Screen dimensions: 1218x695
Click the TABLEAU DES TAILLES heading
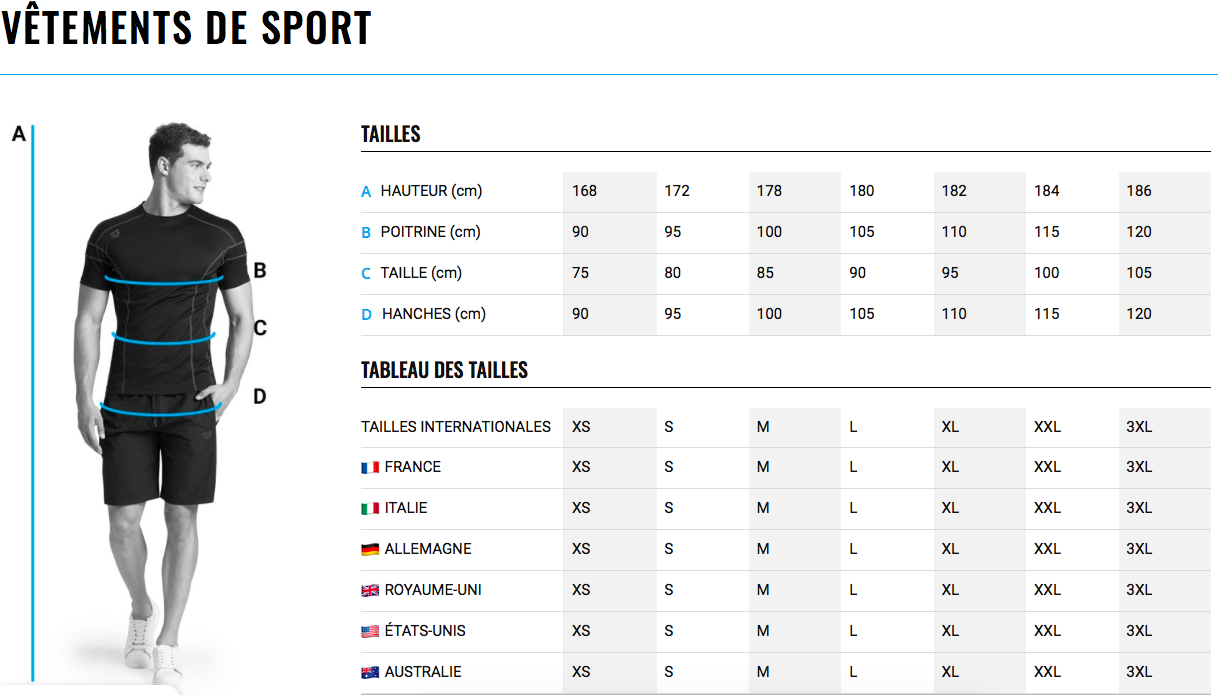[x=444, y=370]
